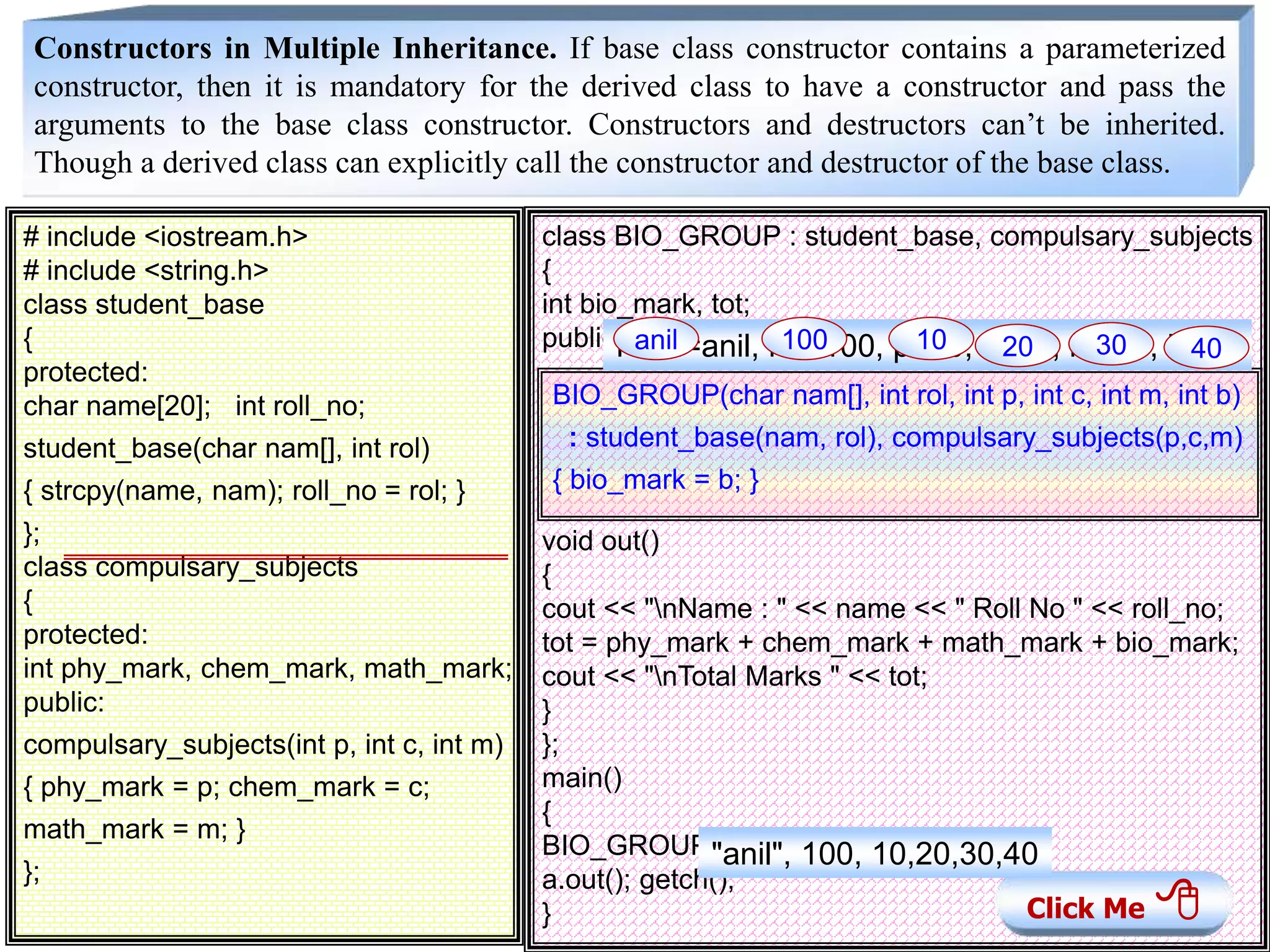
Task: Click '# include <iostream.h>' line
Action: pyautogui.click(x=166, y=237)
